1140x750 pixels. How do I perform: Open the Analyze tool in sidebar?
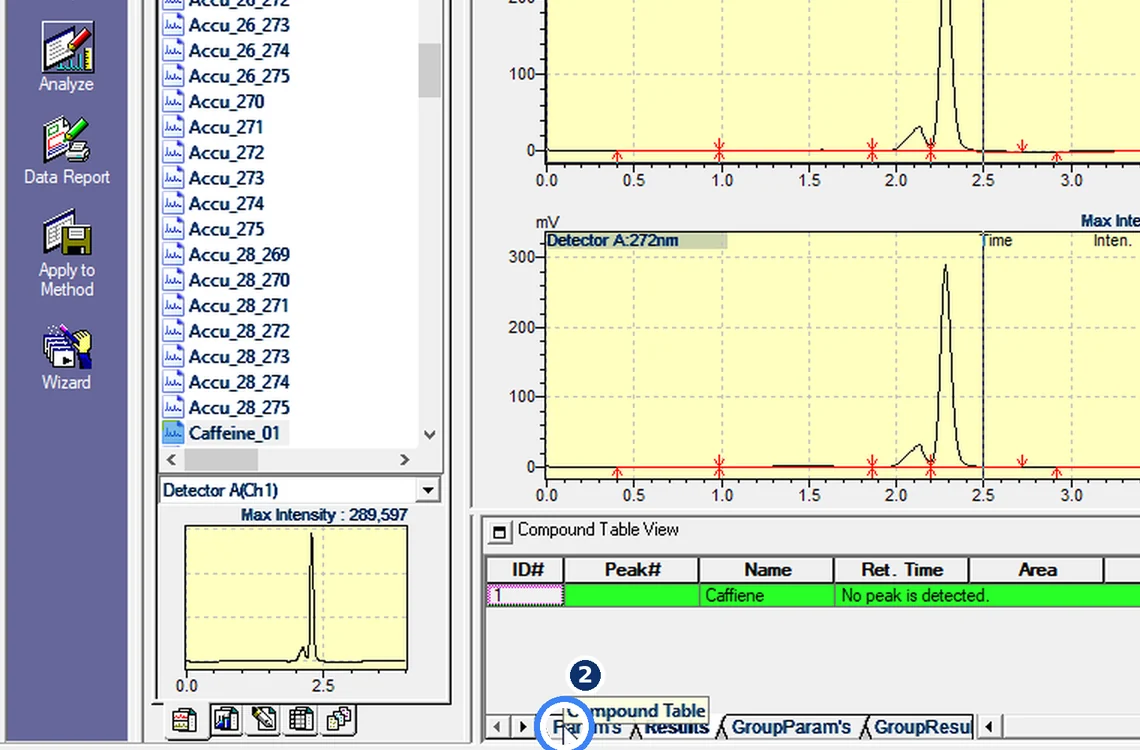click(67, 57)
